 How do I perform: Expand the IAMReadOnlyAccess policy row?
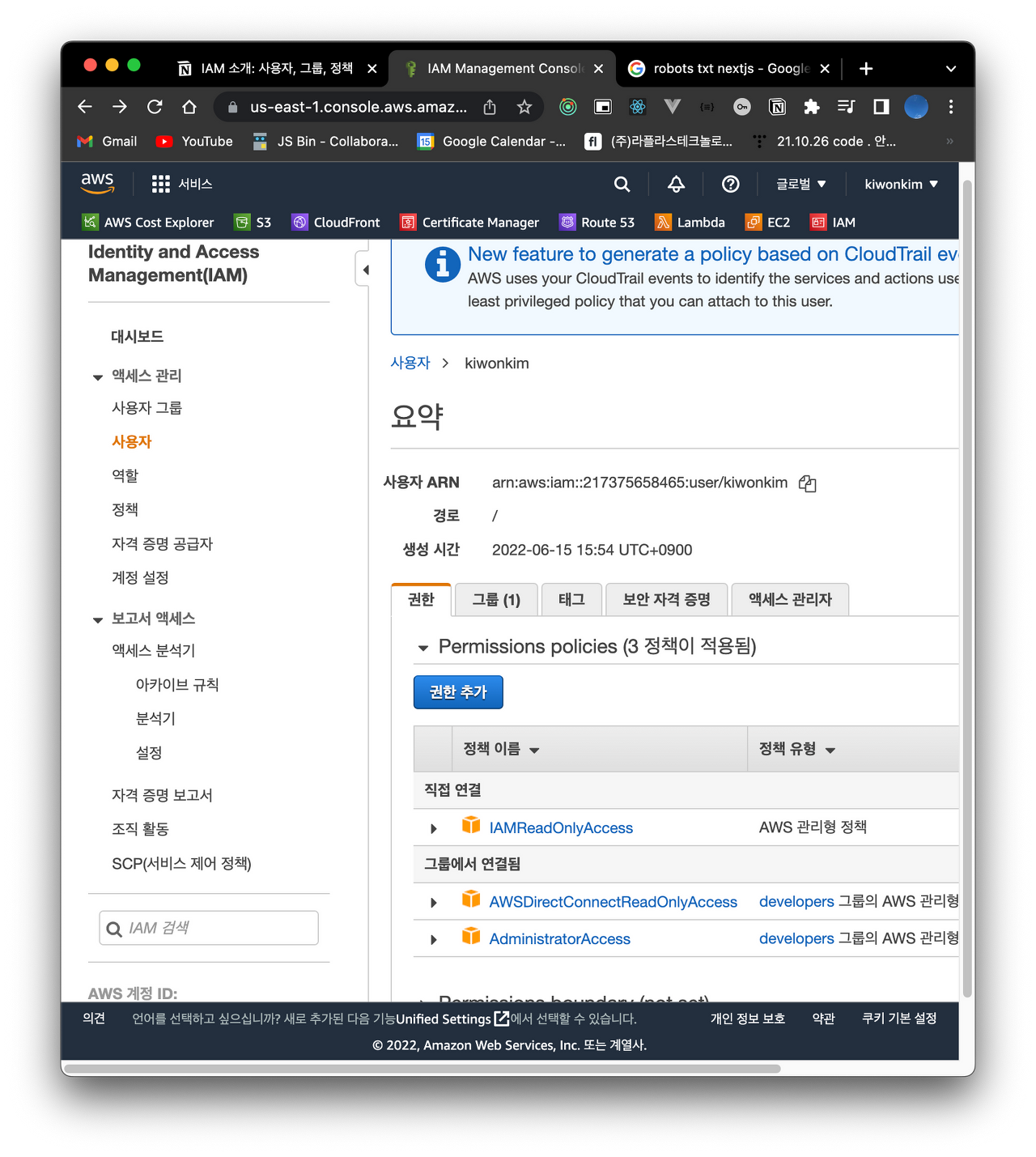coord(434,828)
